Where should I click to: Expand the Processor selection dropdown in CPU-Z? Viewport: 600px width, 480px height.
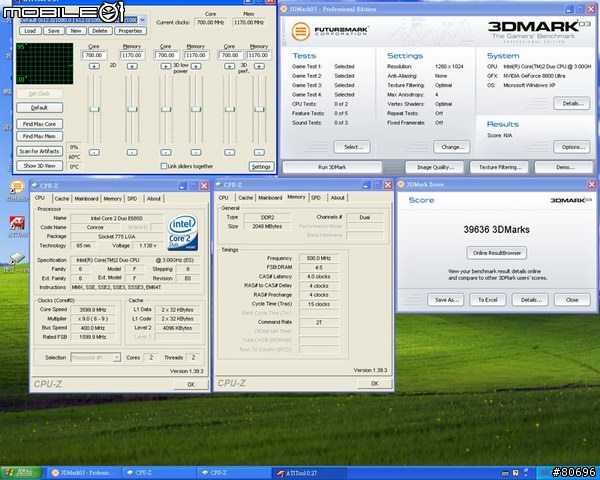pos(117,358)
